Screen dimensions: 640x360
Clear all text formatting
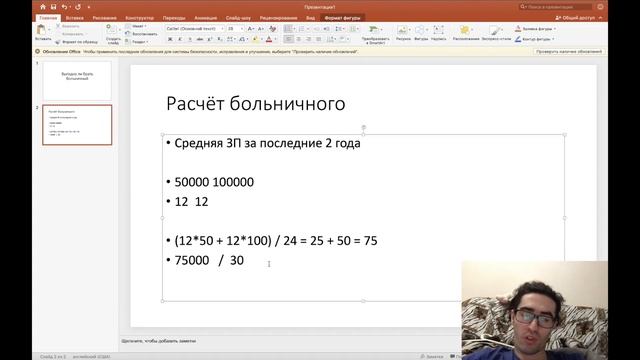(x=273, y=29)
